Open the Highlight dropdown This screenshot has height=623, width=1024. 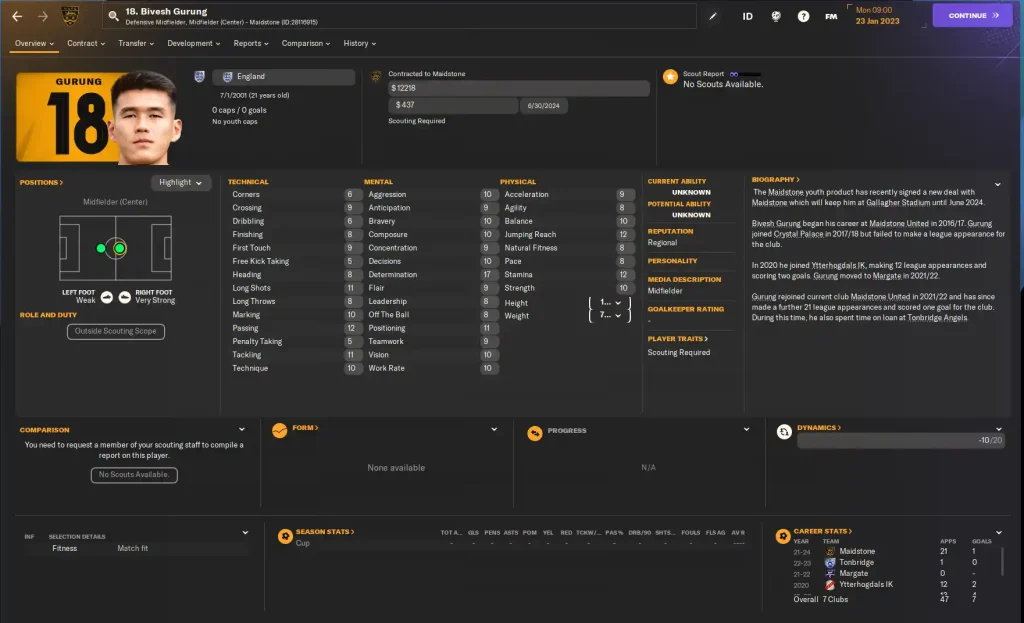click(x=181, y=183)
